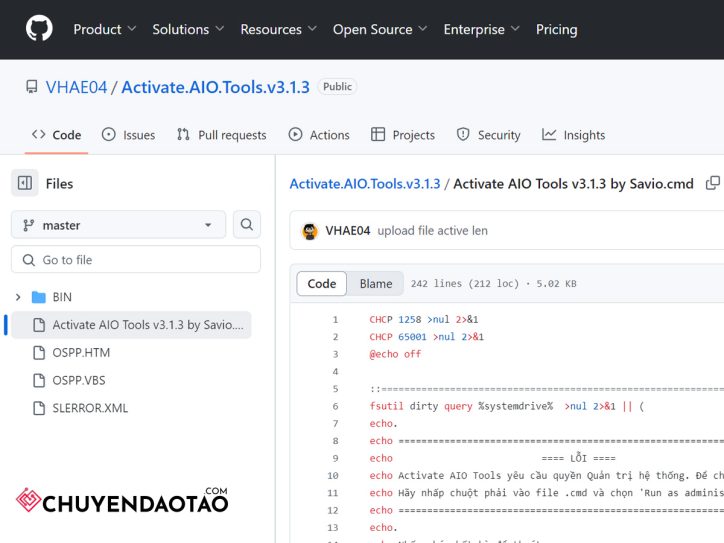Open the Insights tab

[x=573, y=135]
